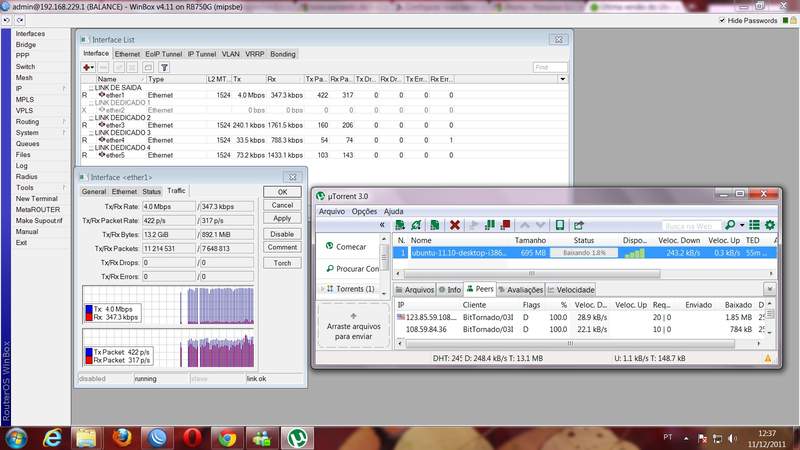Open Firefox from the taskbar
The width and height of the screenshot is (800, 450).
(x=122, y=436)
